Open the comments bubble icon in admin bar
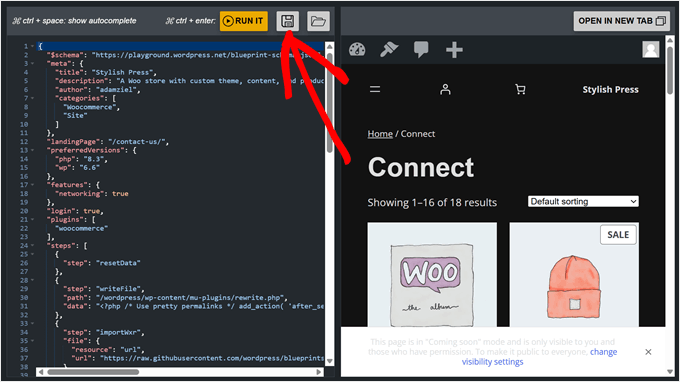 click(x=421, y=50)
